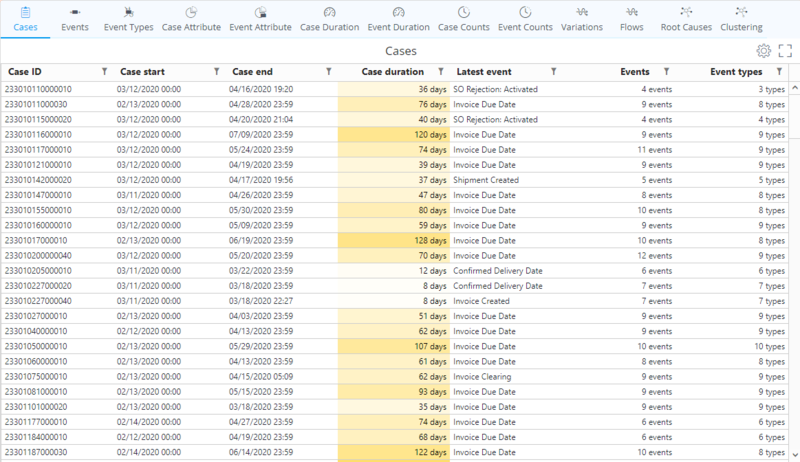
Task: Select the Clustering network icon
Action: tap(741, 12)
